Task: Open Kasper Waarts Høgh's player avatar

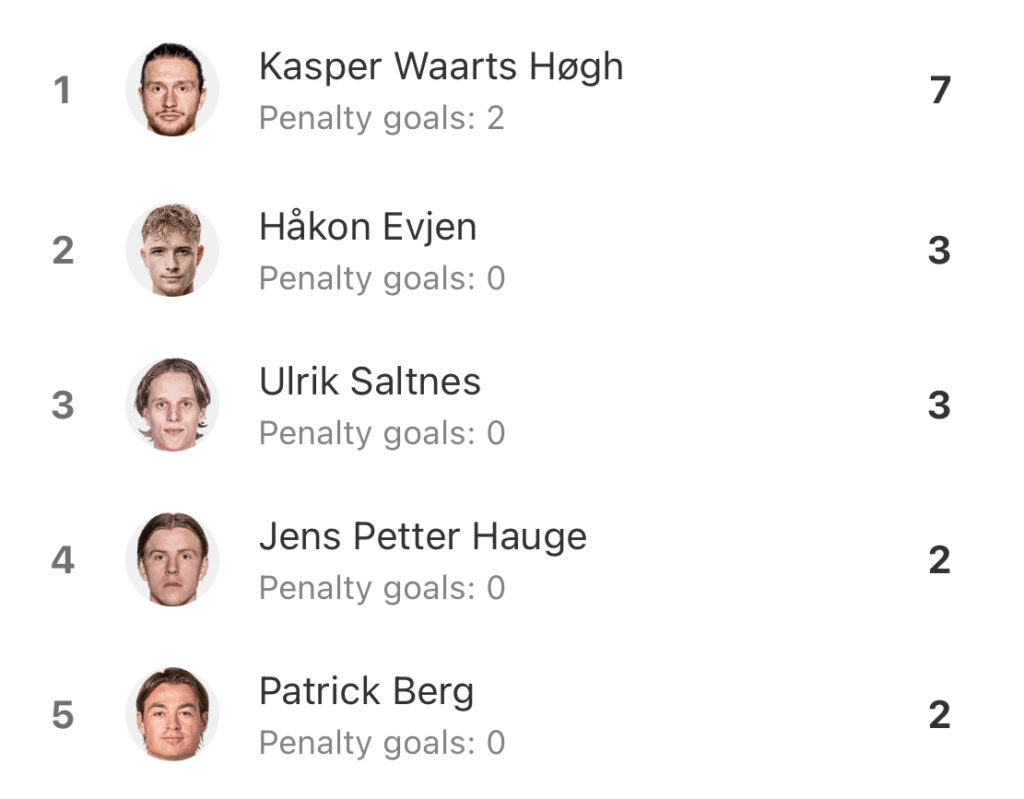Action: (172, 90)
